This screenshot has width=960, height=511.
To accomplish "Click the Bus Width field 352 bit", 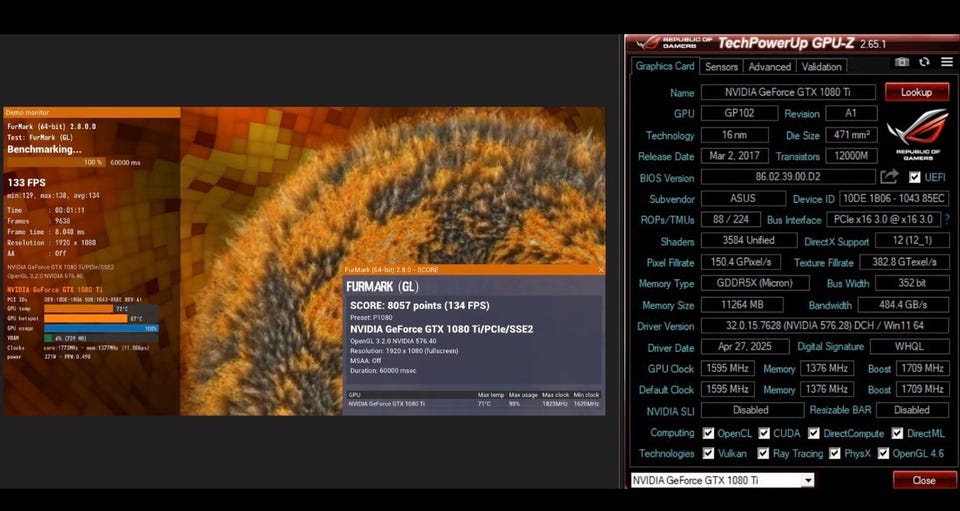I will pyautogui.click(x=912, y=283).
